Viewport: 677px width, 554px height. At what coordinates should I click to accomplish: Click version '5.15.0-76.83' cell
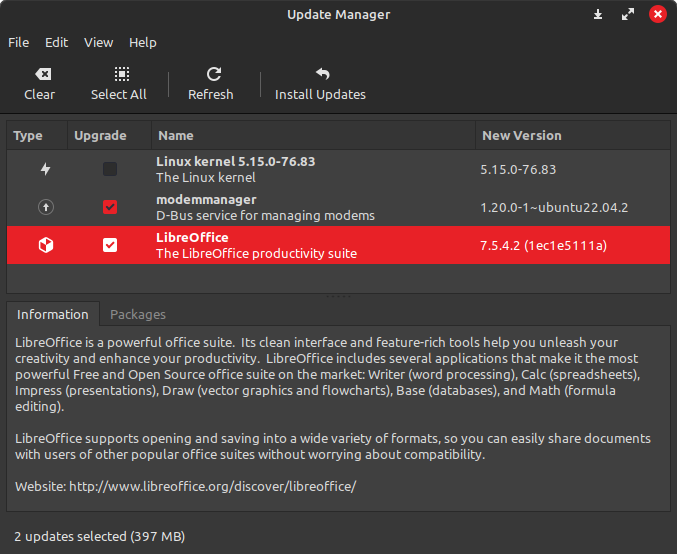pos(518,169)
